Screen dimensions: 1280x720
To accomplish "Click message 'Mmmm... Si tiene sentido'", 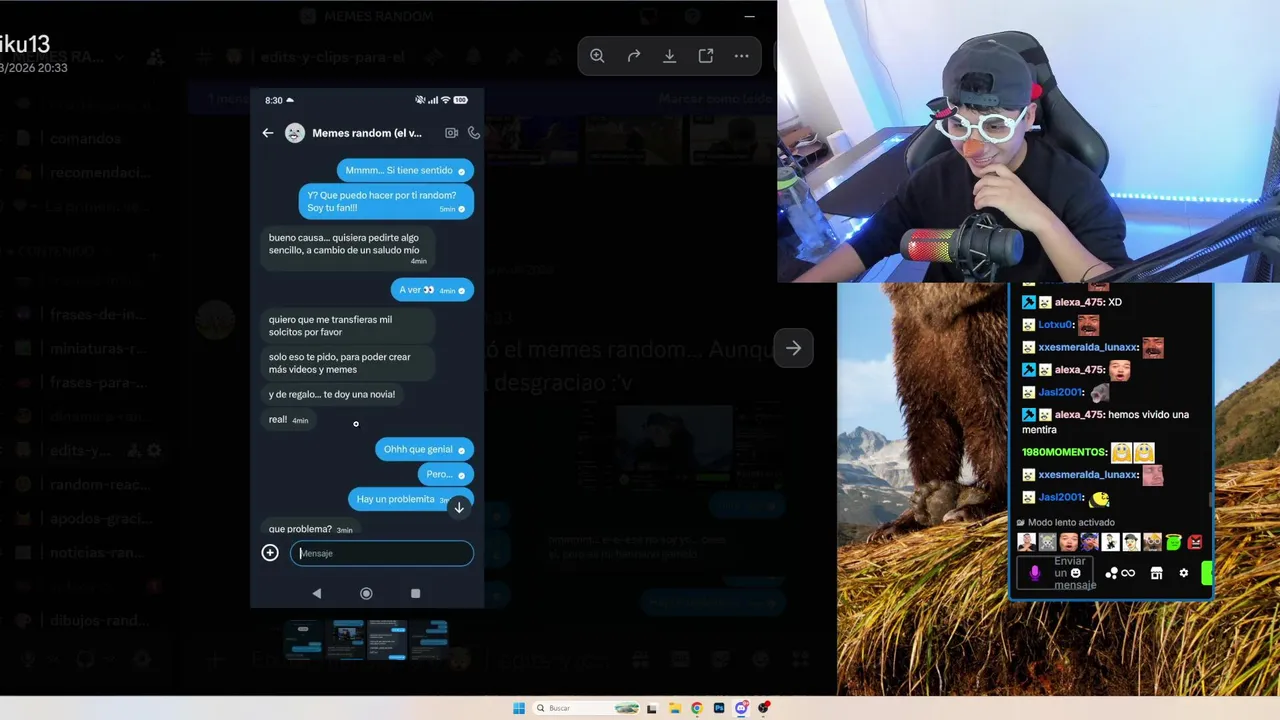I will tap(405, 171).
